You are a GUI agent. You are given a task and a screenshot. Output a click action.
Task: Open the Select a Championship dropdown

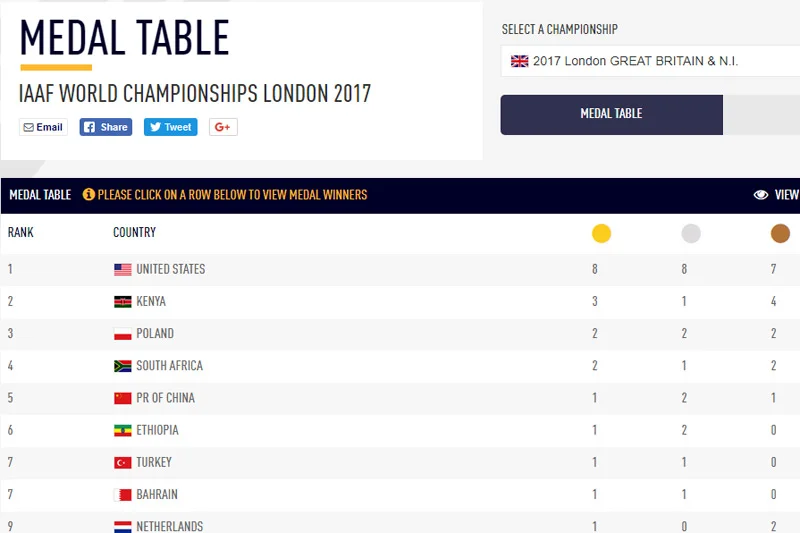(x=650, y=61)
